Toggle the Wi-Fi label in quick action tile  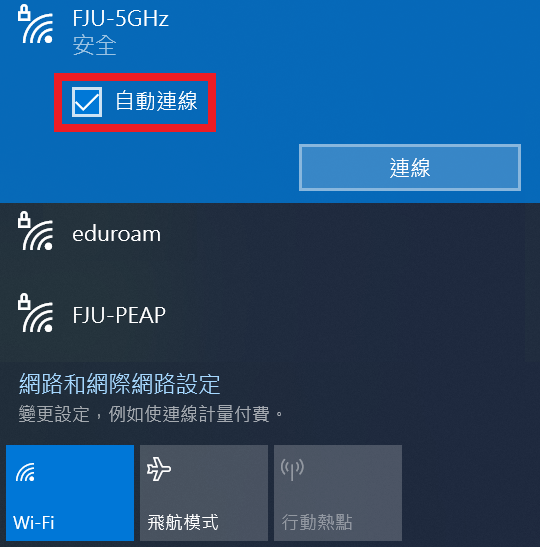pyautogui.click(x=33, y=523)
